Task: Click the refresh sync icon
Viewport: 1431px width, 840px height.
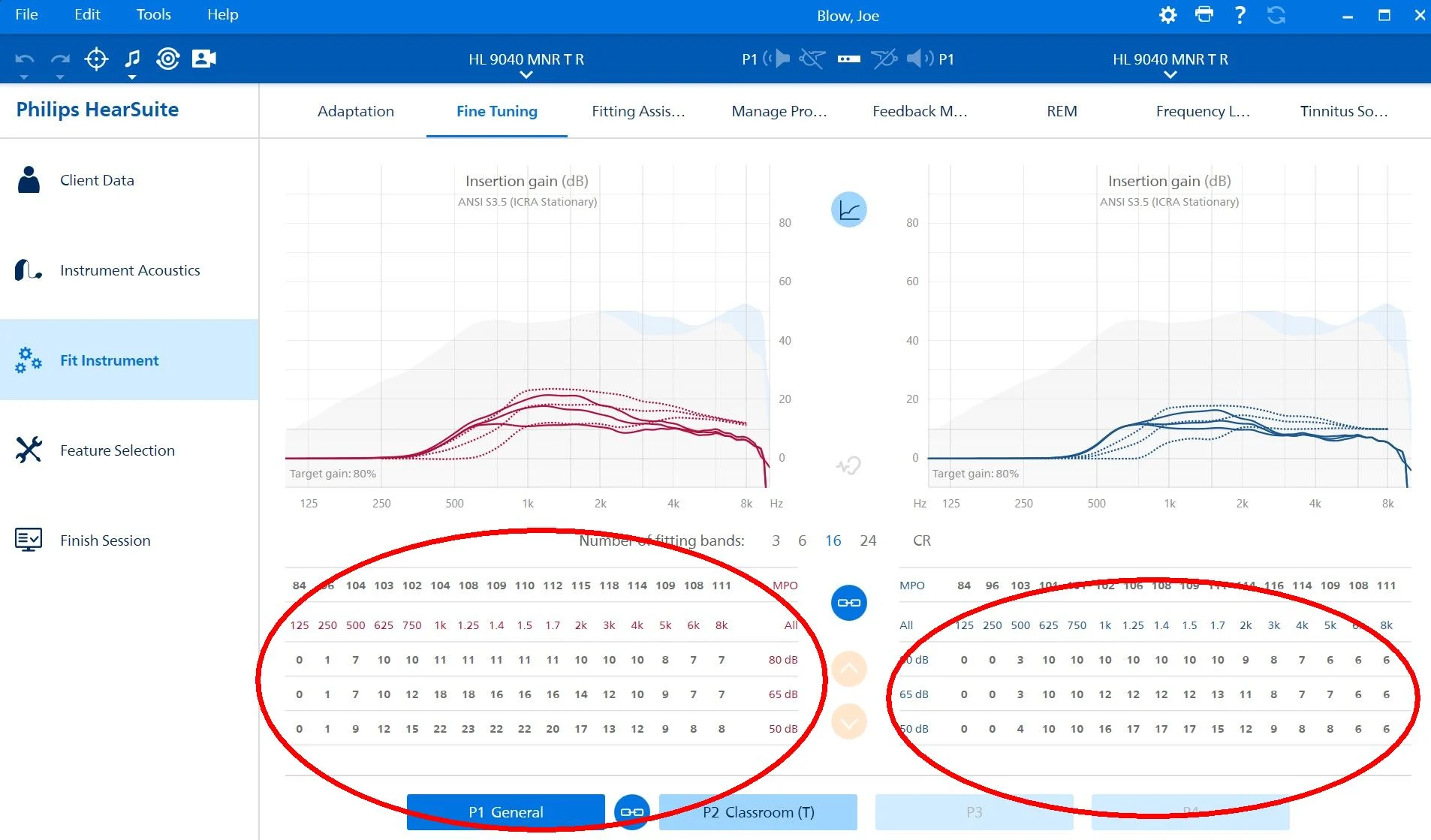Action: click(x=1276, y=15)
